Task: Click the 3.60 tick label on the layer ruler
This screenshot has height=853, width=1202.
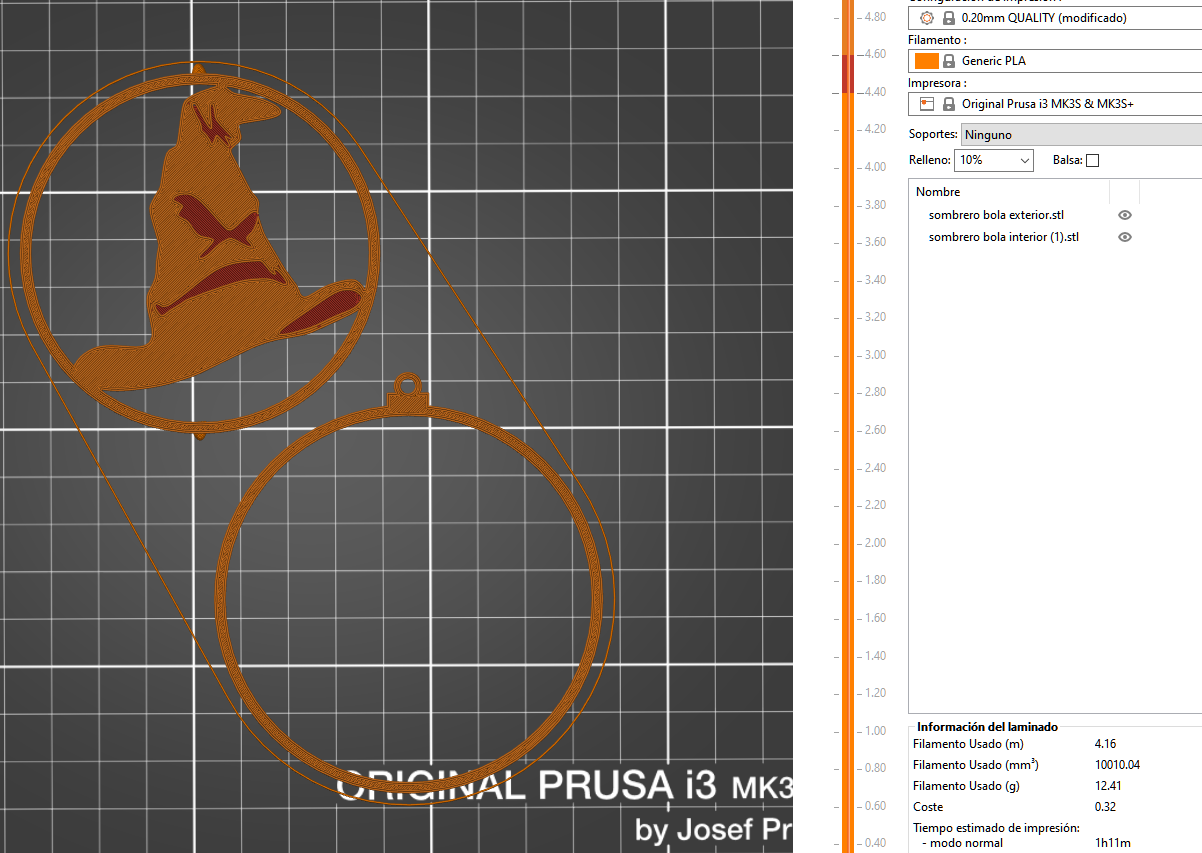Action: 876,242
